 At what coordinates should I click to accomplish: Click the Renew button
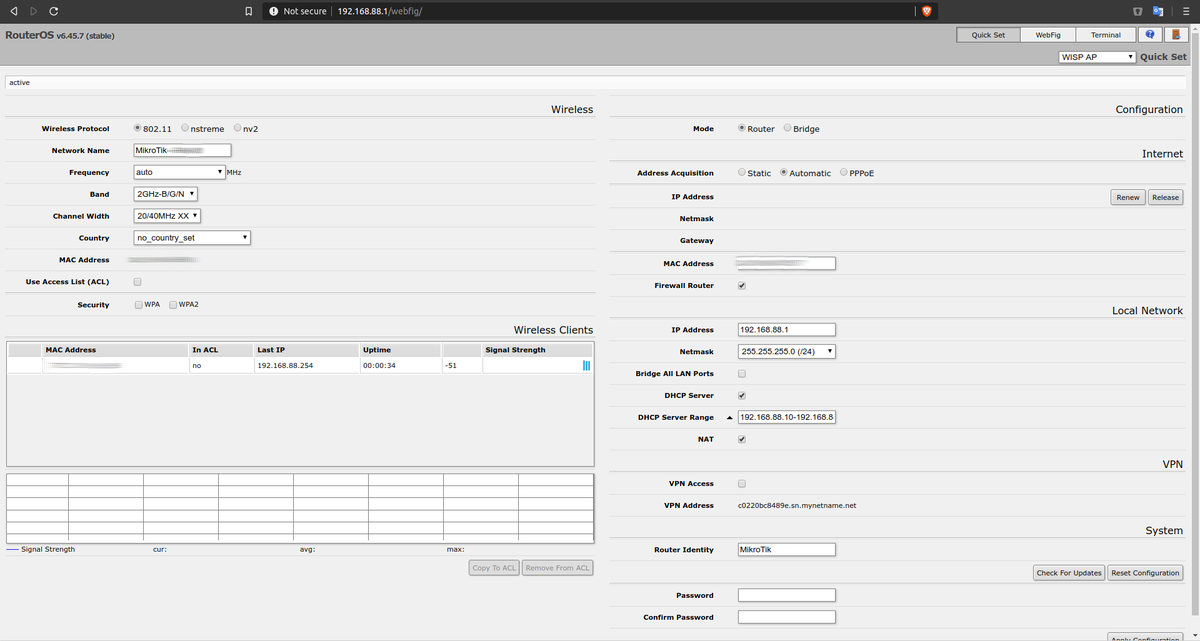coord(1128,197)
